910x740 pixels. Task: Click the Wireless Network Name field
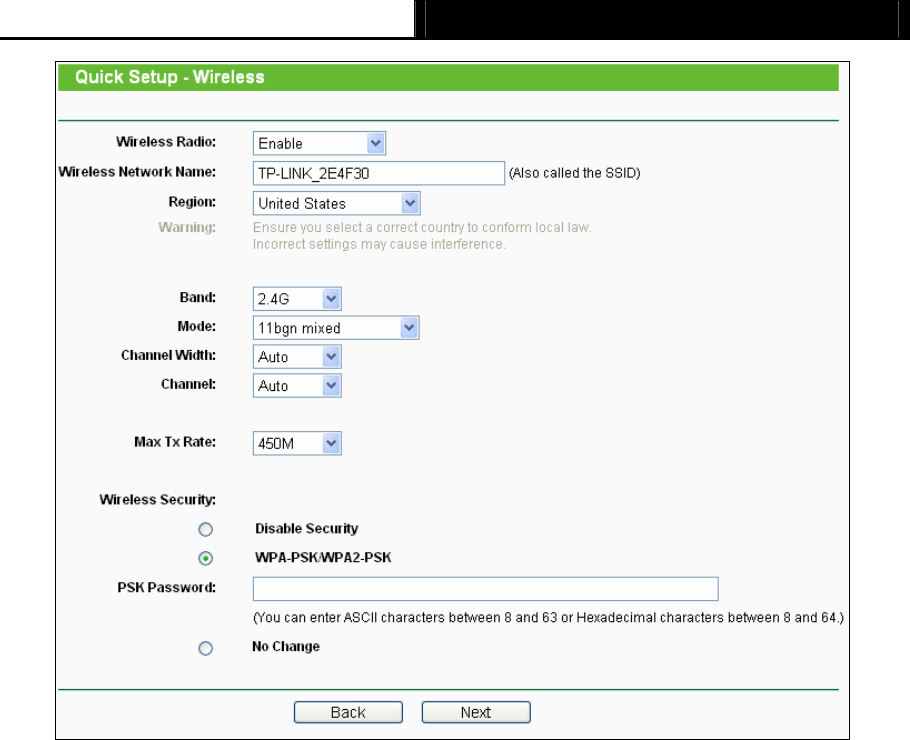coord(378,174)
